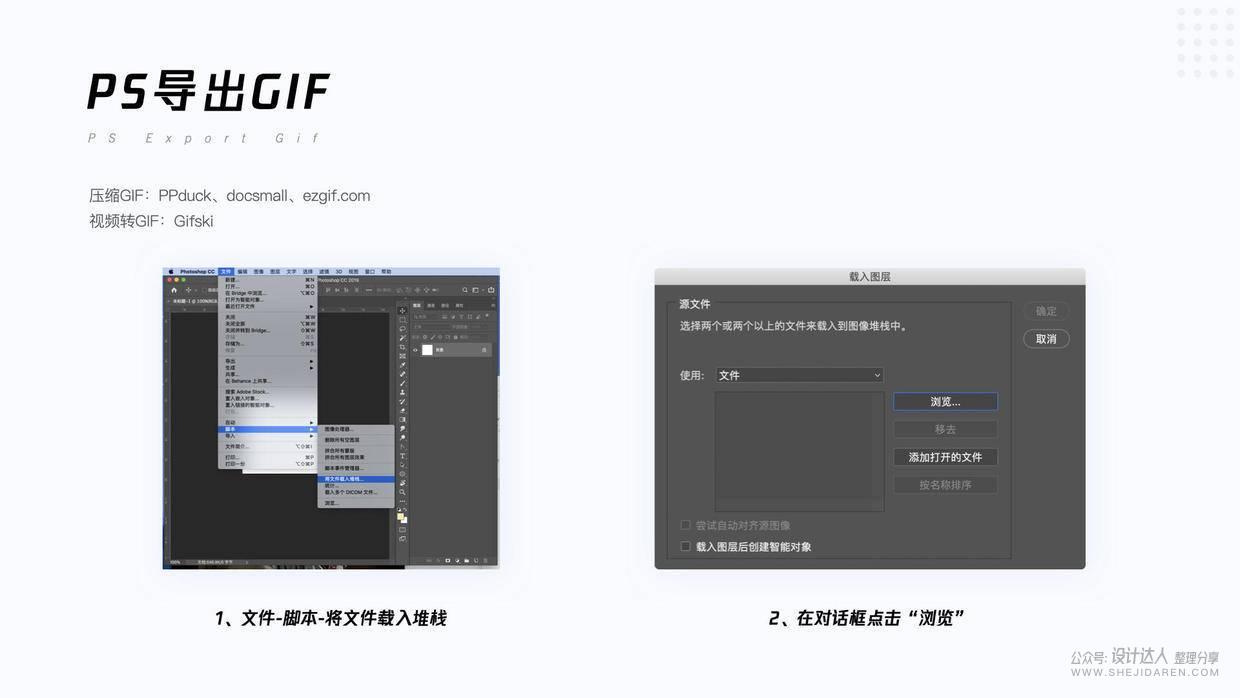Select the Lasso tool
The image size is (1240, 698).
[x=402, y=329]
